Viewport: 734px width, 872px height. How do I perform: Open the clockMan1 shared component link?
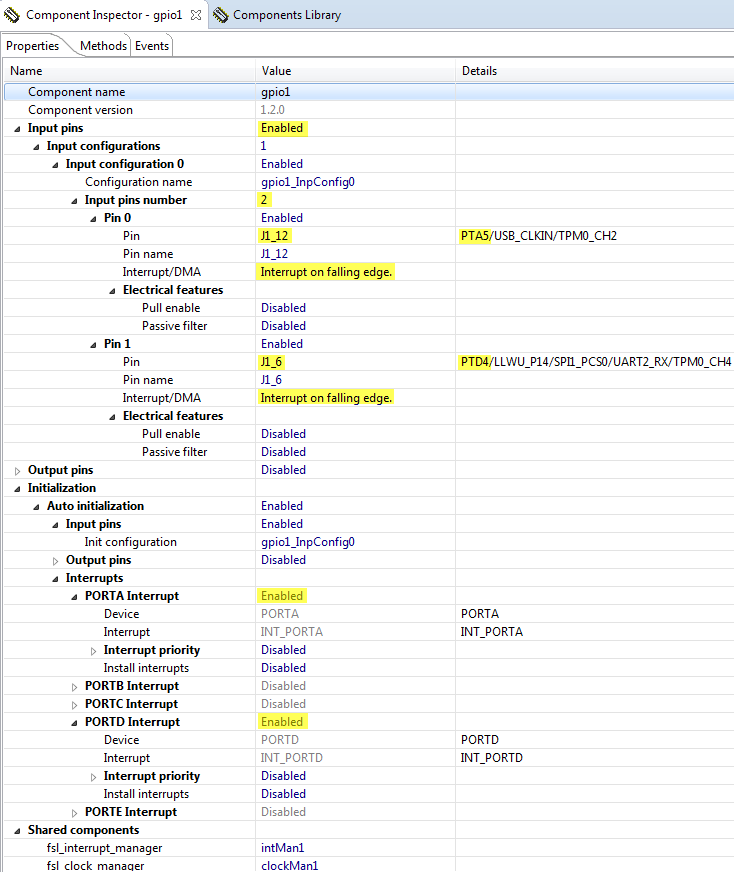click(x=290, y=866)
